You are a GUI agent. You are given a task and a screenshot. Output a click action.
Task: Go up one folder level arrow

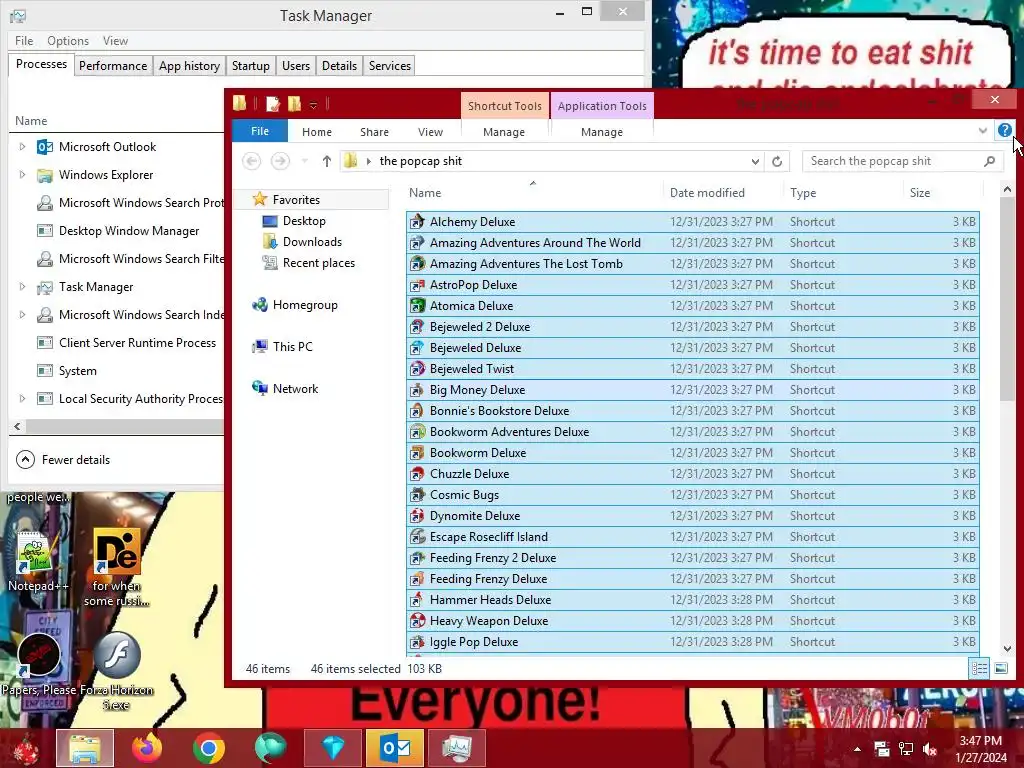[327, 161]
